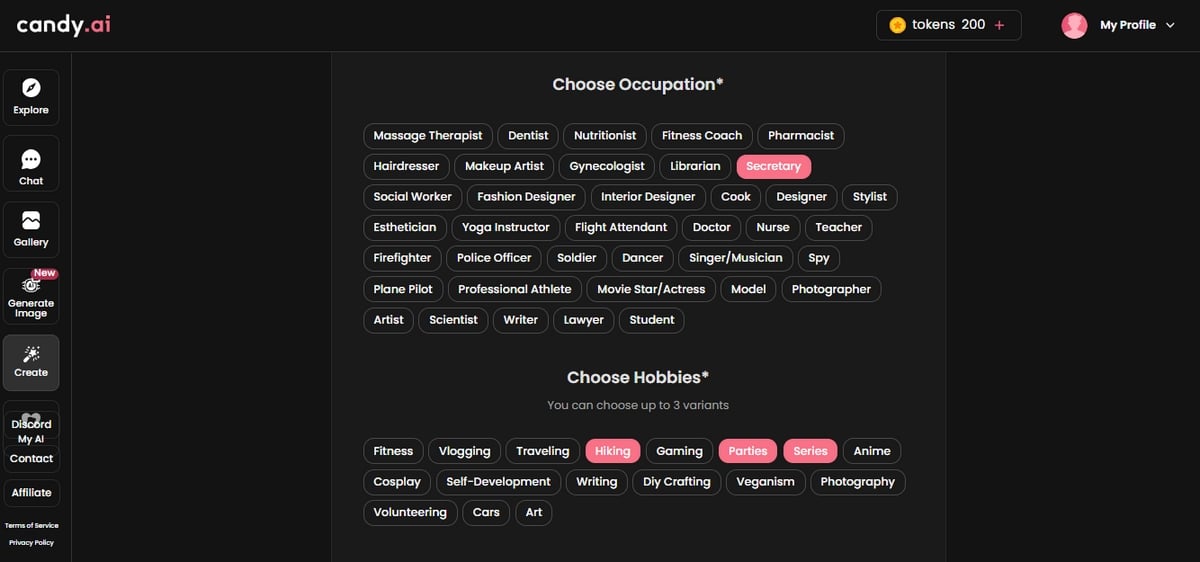Click the candy.ai logo
This screenshot has width=1200, height=562.
63,25
